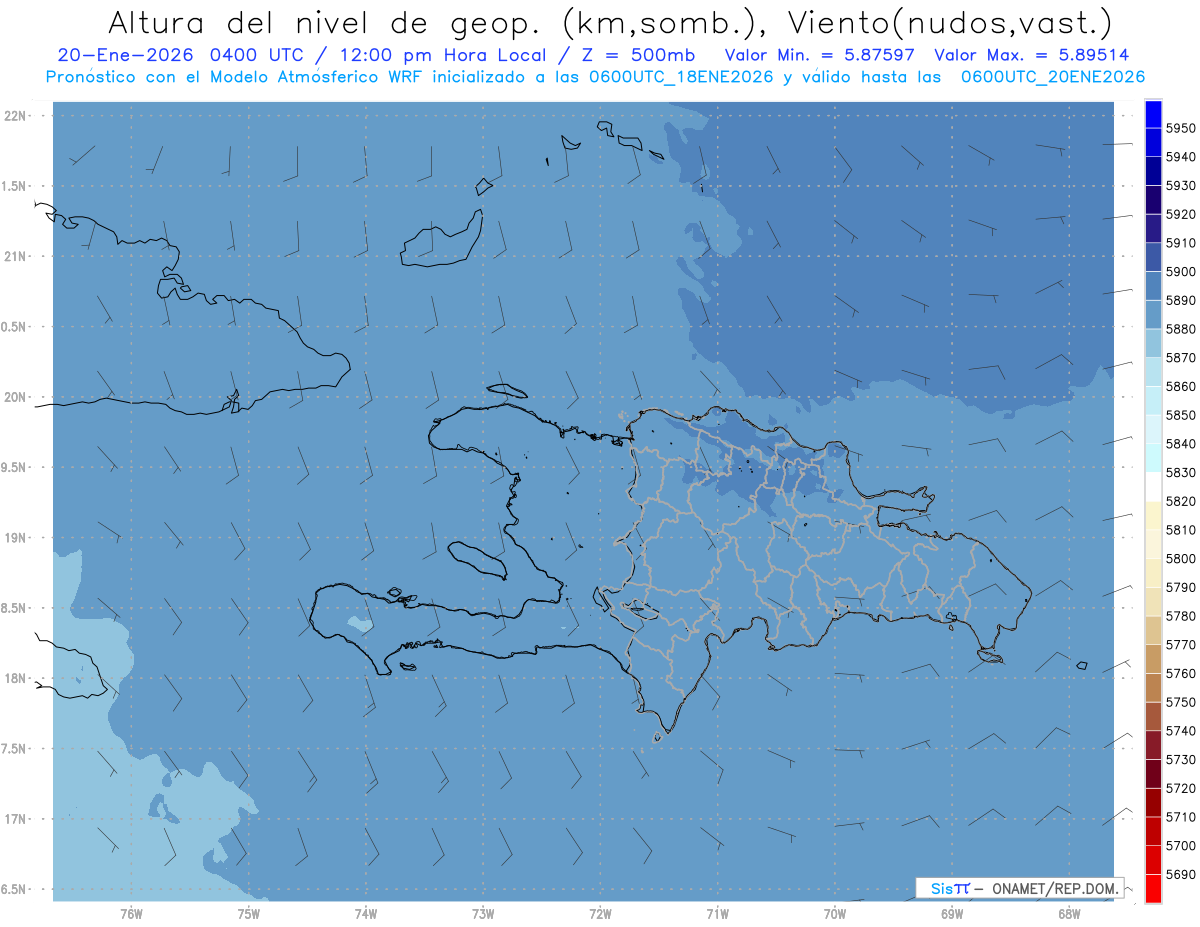Screen dimensions: 1200x927
Task: Select color bar segment between 5880 and 5890
Action: click(1153, 314)
